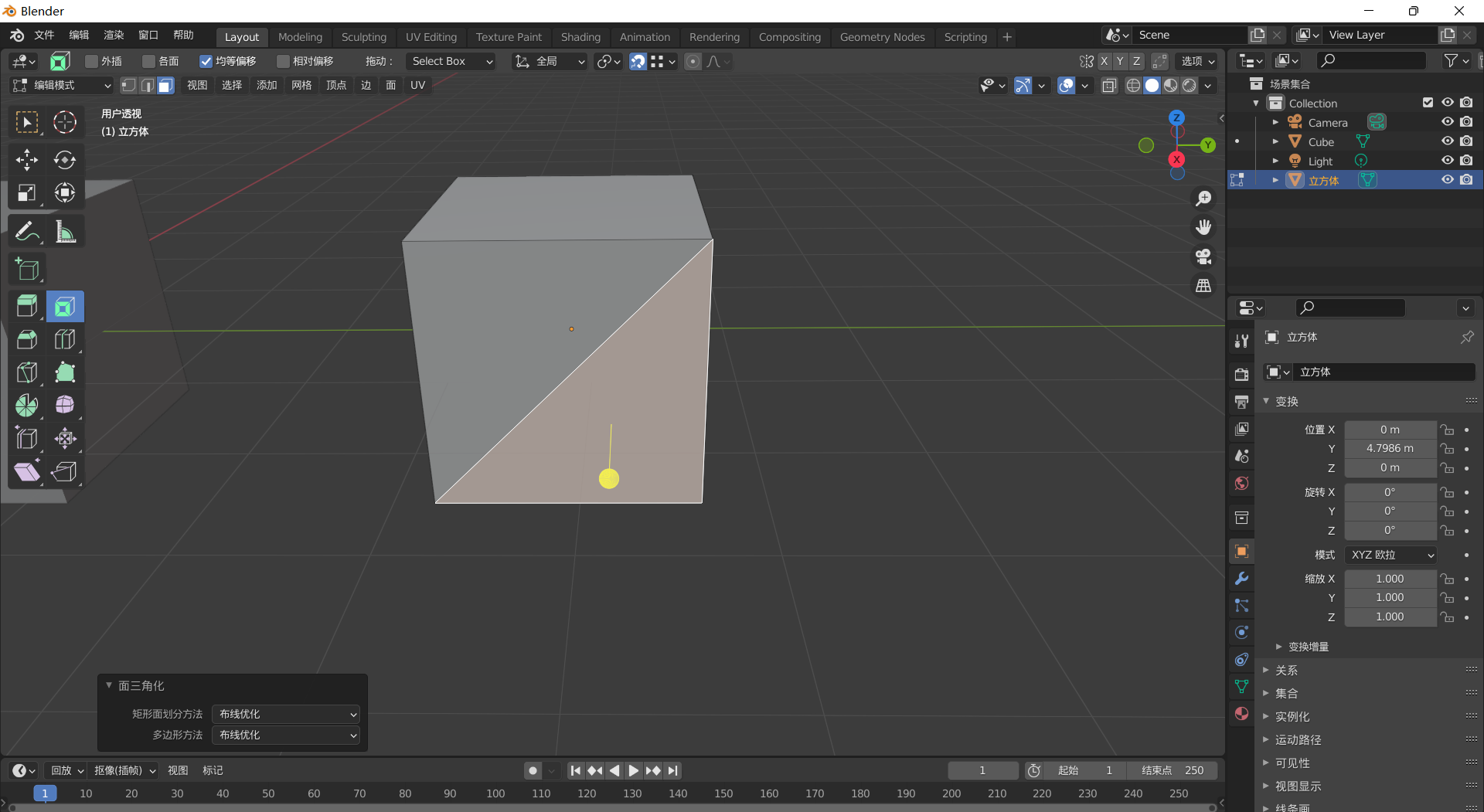Viewport: 1484px width, 812px height.
Task: Click the zoom viewport magnifier icon
Action: (1203, 199)
